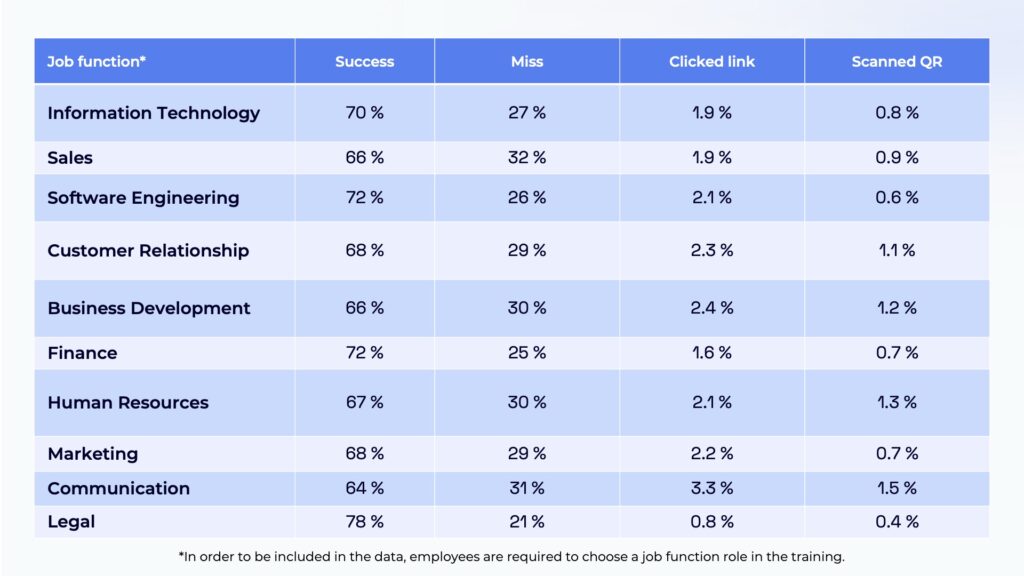Select the Human Resources row label
1024x576 pixels.
128,403
